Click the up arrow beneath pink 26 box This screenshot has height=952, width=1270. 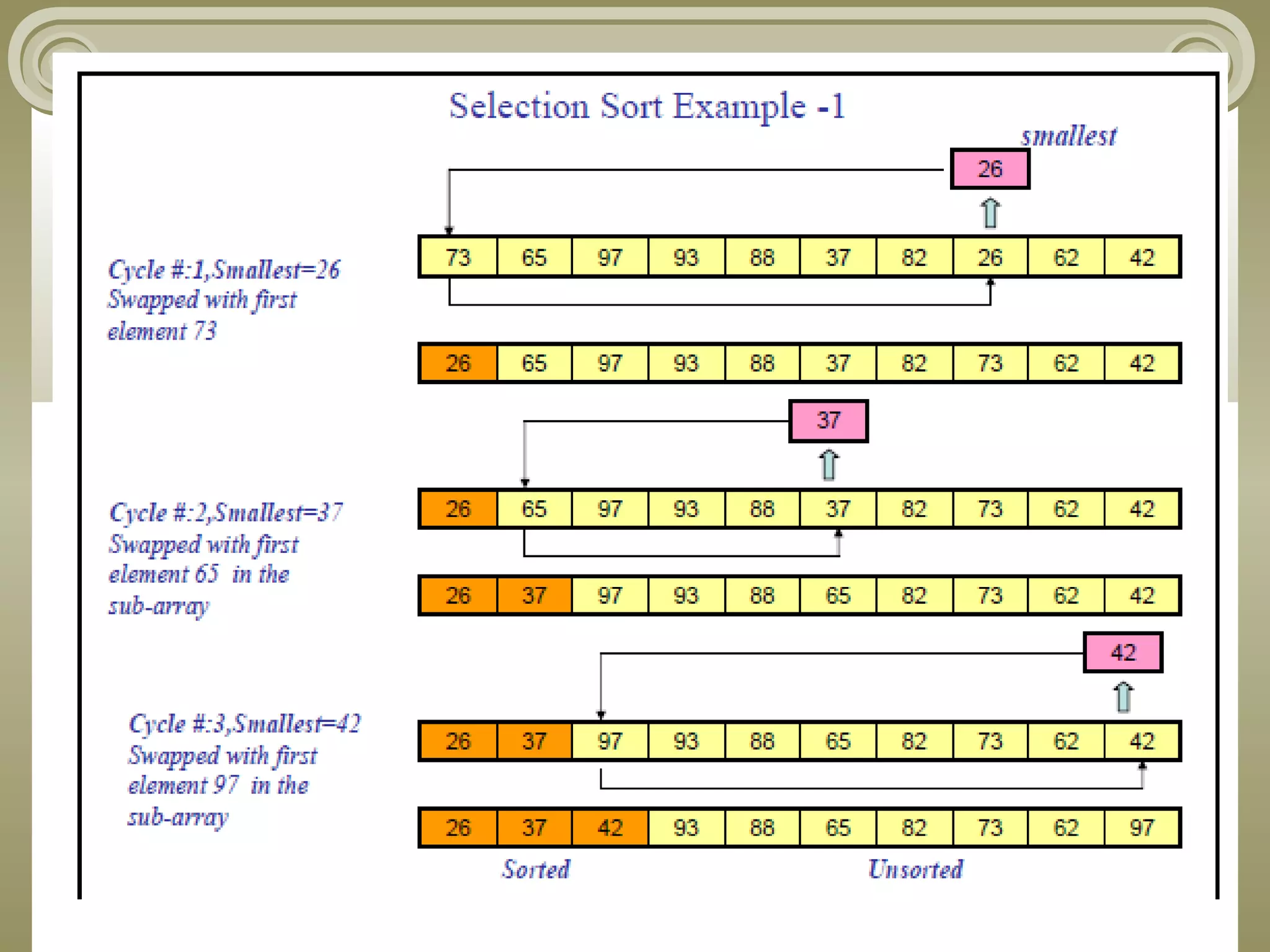point(990,213)
